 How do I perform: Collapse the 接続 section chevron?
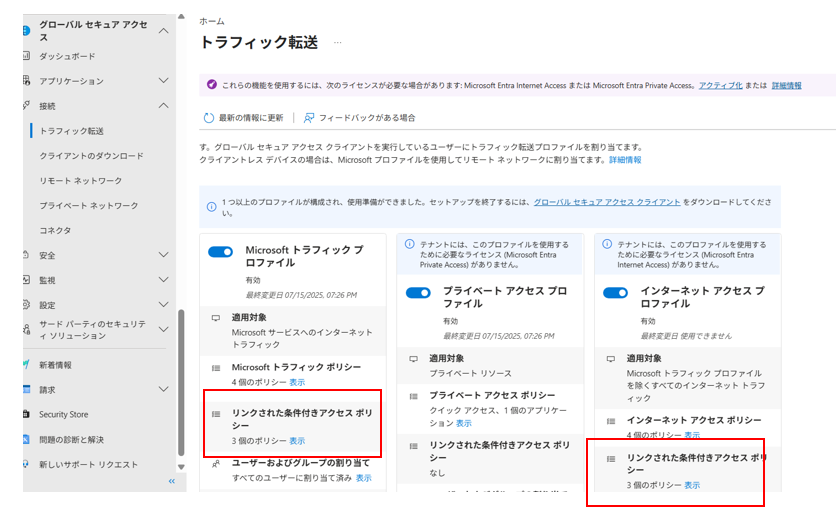164,106
